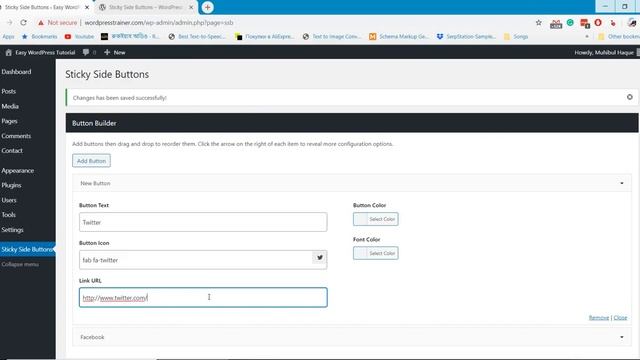The width and height of the screenshot is (640, 360).
Task: Click the address bar URL
Action: pos(159,23)
